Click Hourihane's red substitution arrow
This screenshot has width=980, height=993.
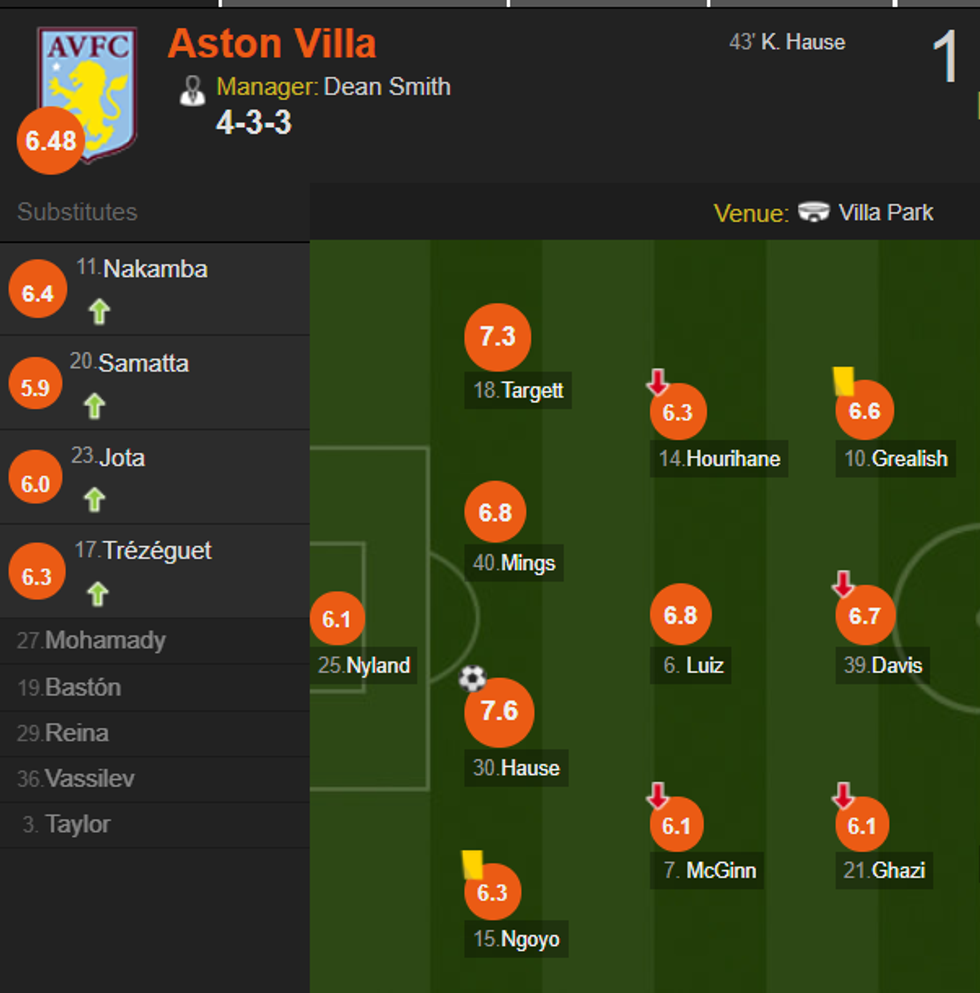coord(657,382)
